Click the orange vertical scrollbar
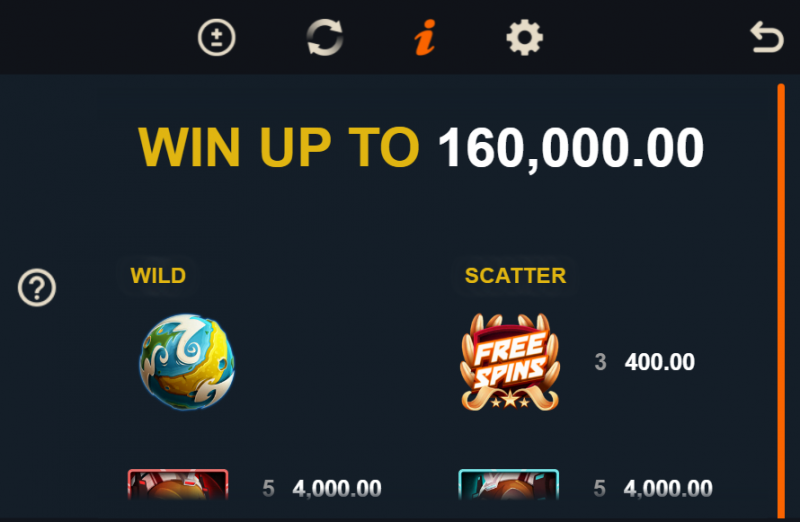Viewport: 800px width, 522px height. (x=781, y=301)
